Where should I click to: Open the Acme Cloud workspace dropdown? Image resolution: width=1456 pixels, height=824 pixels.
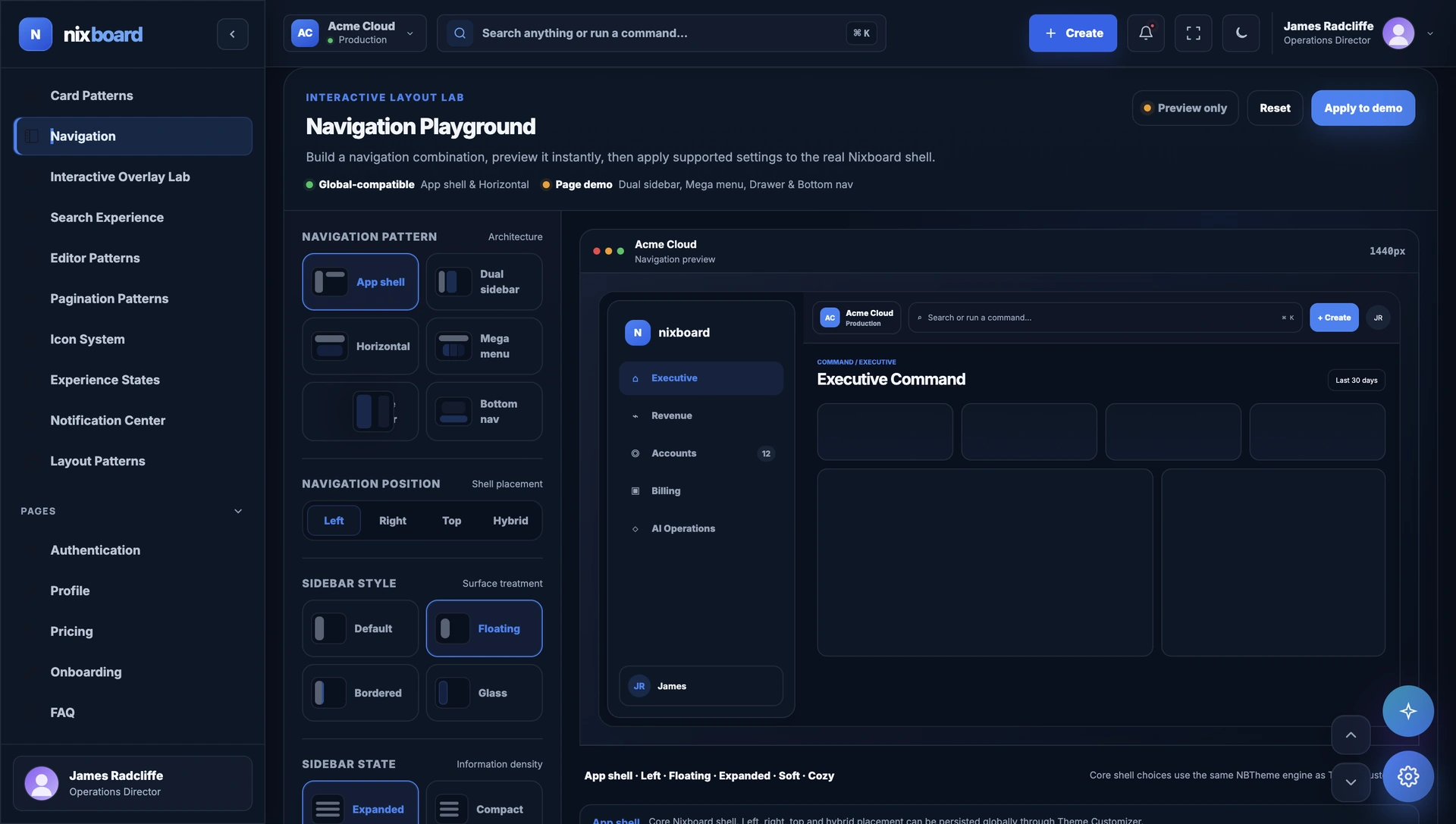coord(355,33)
